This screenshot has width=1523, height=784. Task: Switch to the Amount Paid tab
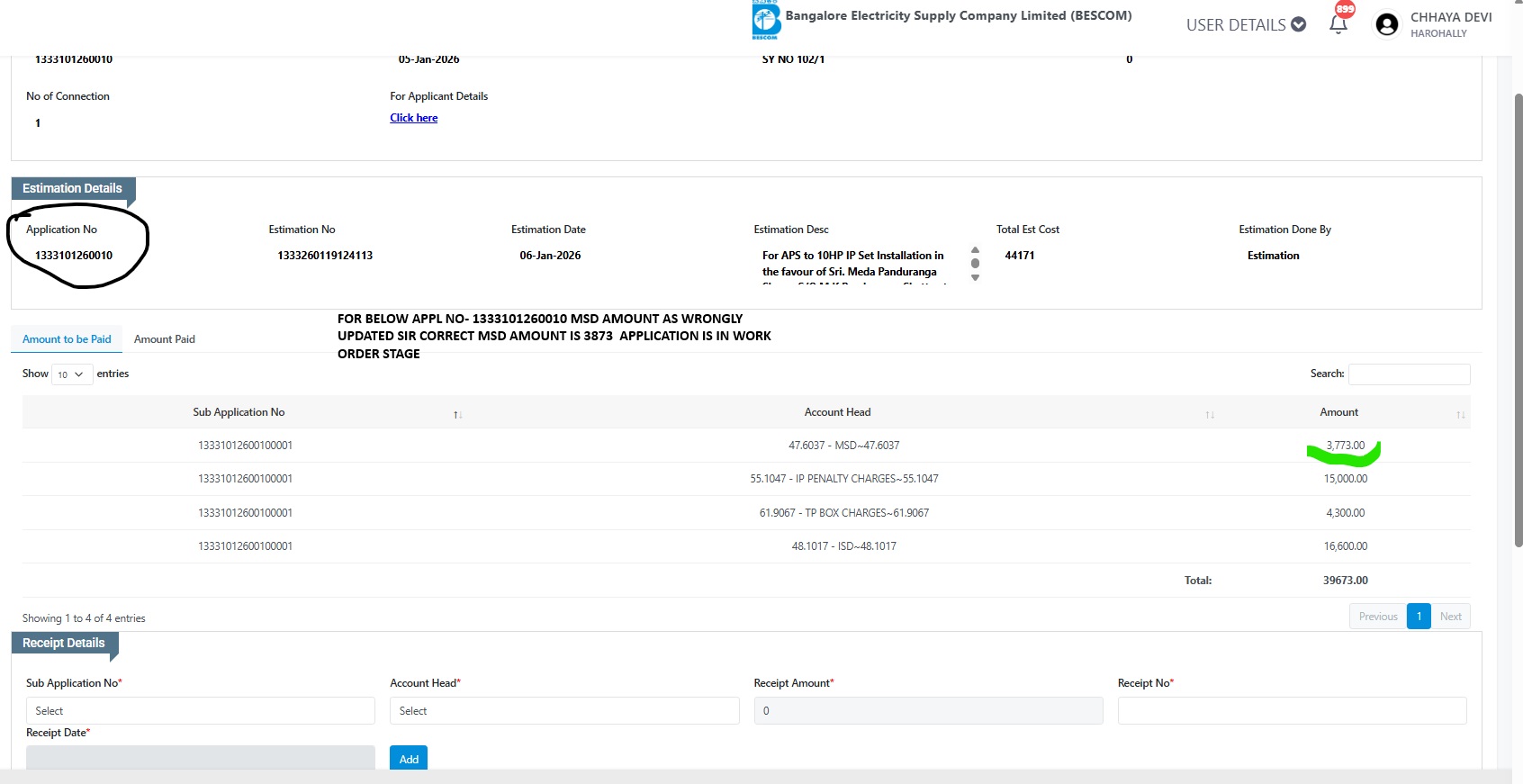tap(165, 339)
